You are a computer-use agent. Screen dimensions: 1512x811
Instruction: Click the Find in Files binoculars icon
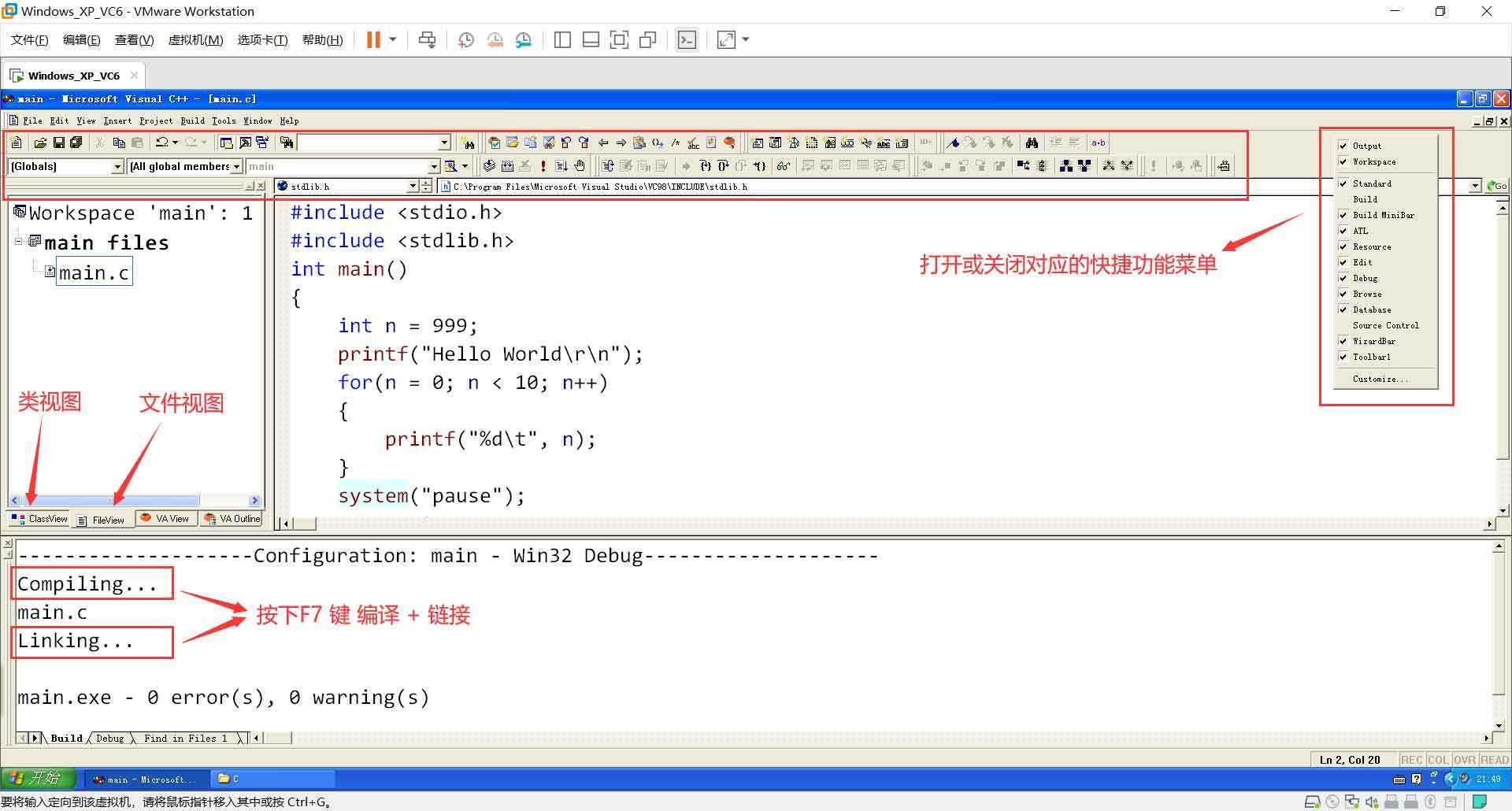pos(287,143)
